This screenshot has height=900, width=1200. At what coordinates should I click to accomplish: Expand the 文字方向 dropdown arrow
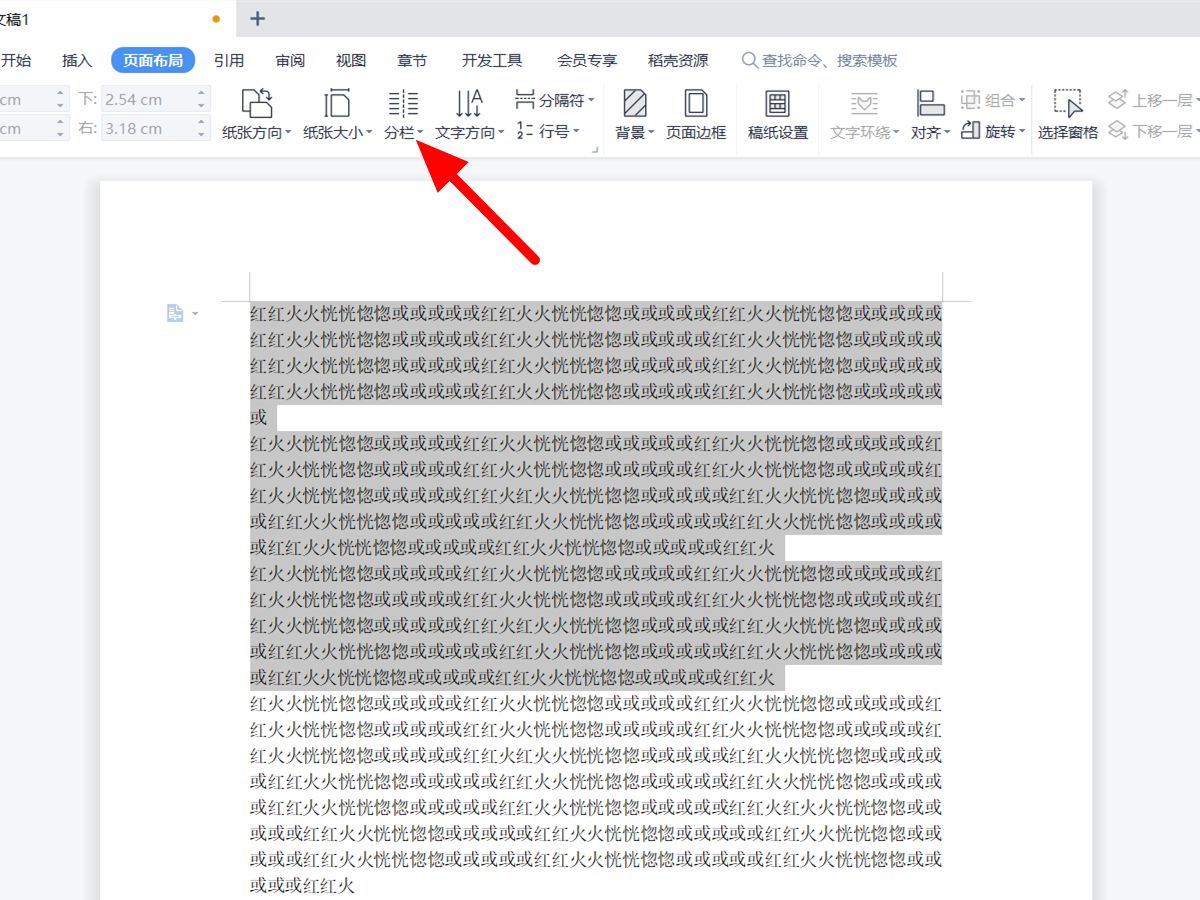click(501, 133)
